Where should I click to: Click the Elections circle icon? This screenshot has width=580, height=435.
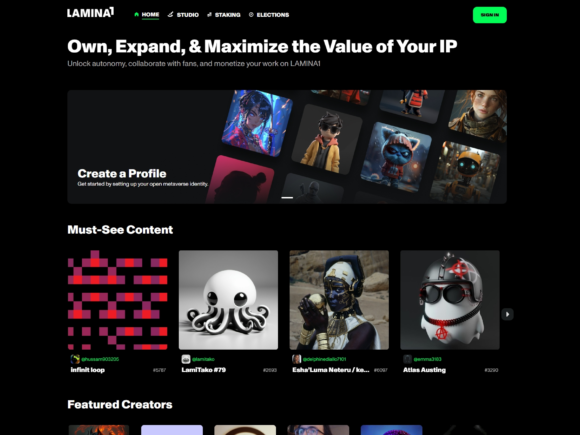point(251,14)
